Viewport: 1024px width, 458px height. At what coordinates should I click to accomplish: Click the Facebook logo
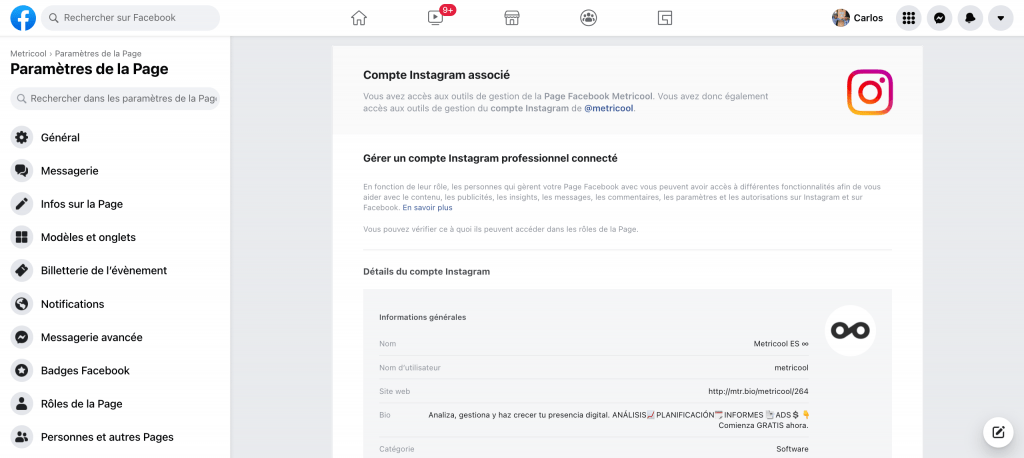[x=23, y=18]
